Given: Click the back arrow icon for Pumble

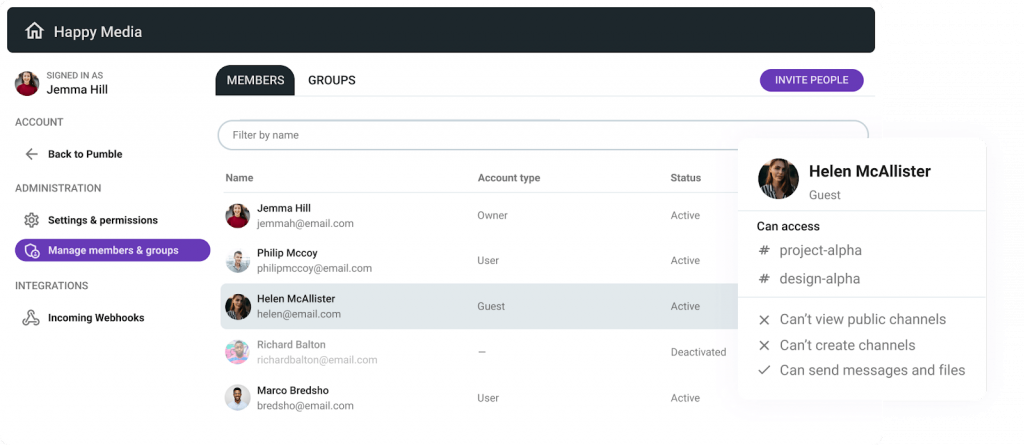Looking at the screenshot, I should pyautogui.click(x=31, y=154).
